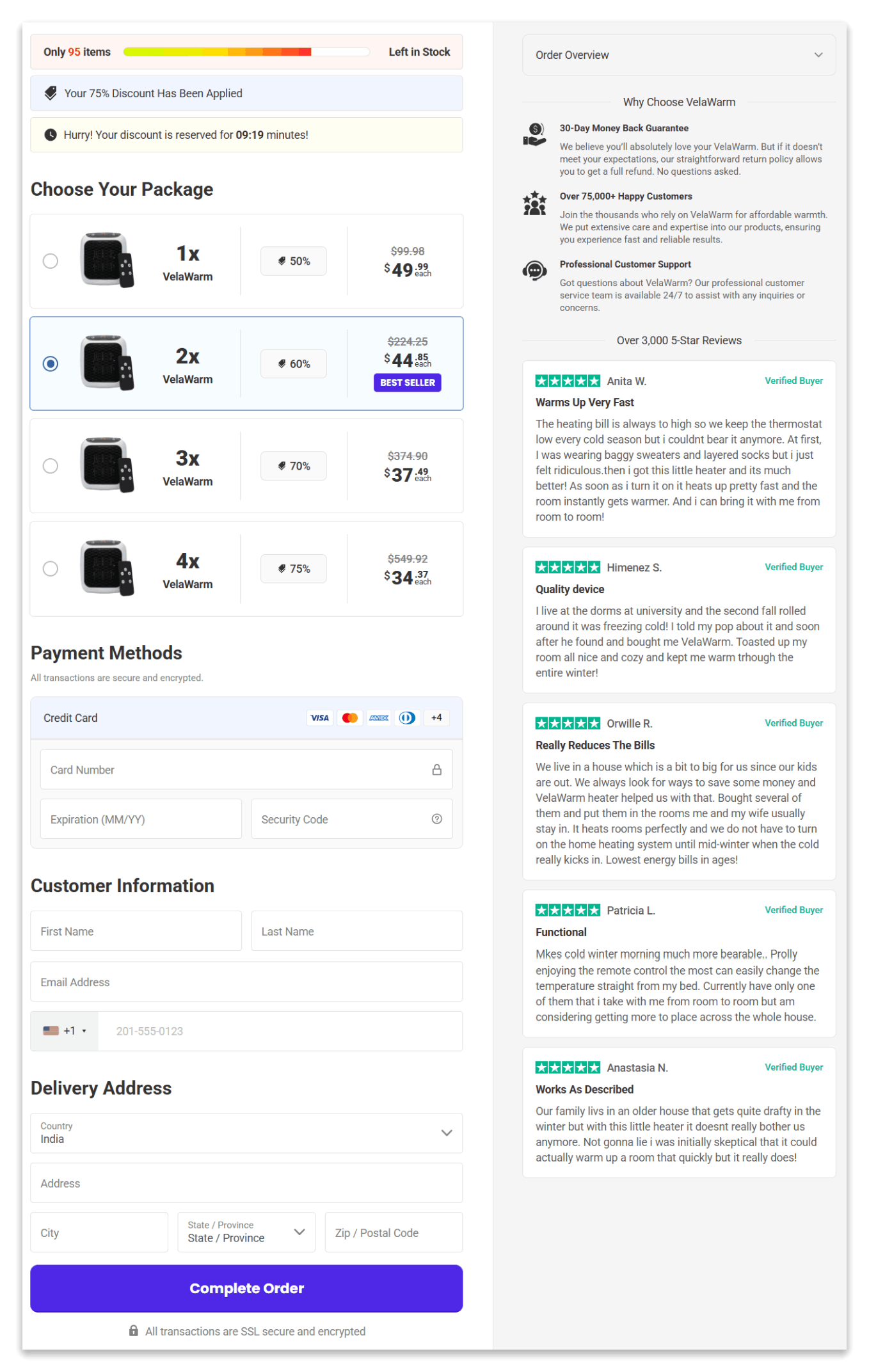
Task: Focus the phone number field
Action: [280, 1031]
